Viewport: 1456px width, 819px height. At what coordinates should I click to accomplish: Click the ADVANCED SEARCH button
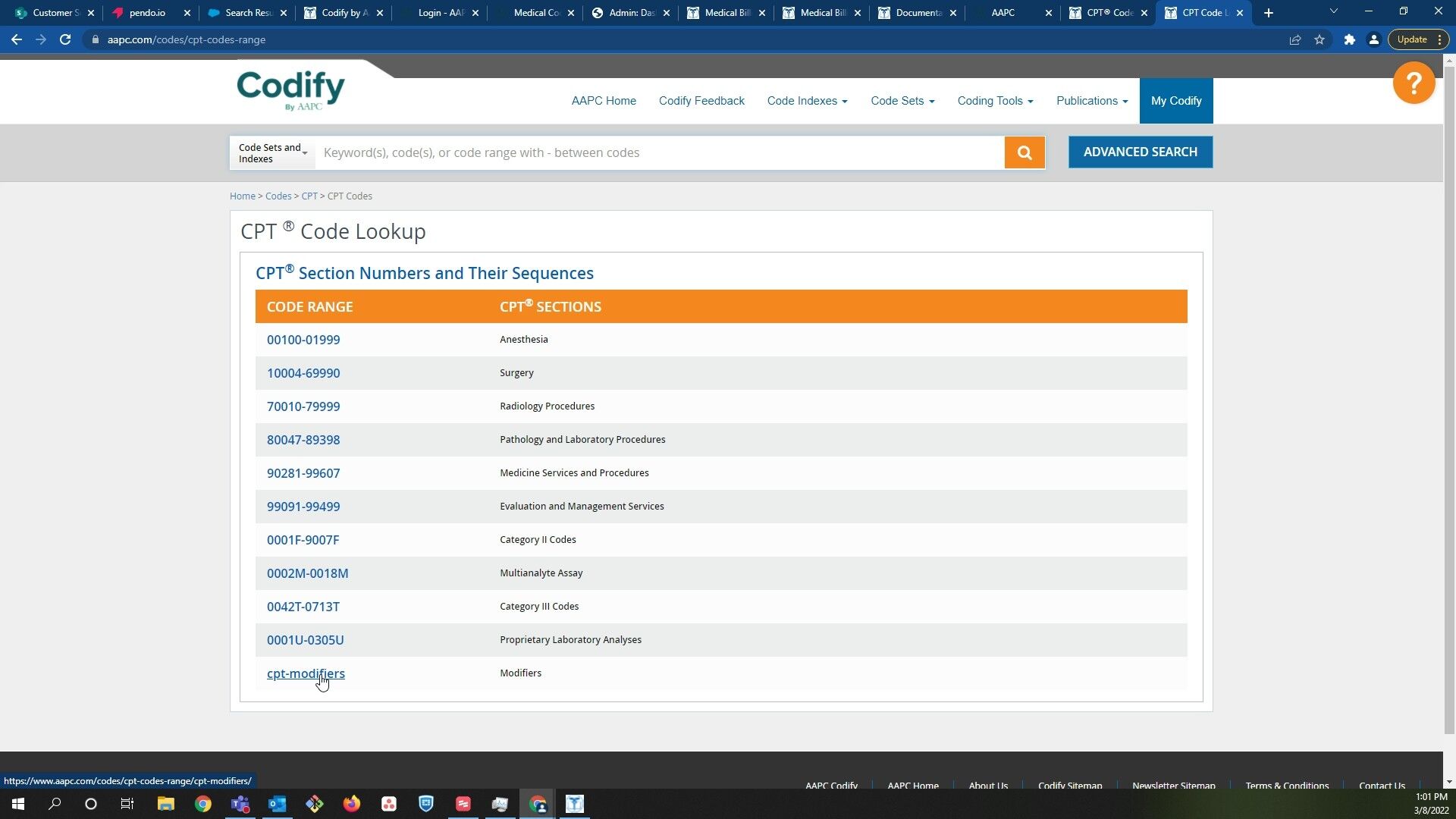click(1141, 152)
